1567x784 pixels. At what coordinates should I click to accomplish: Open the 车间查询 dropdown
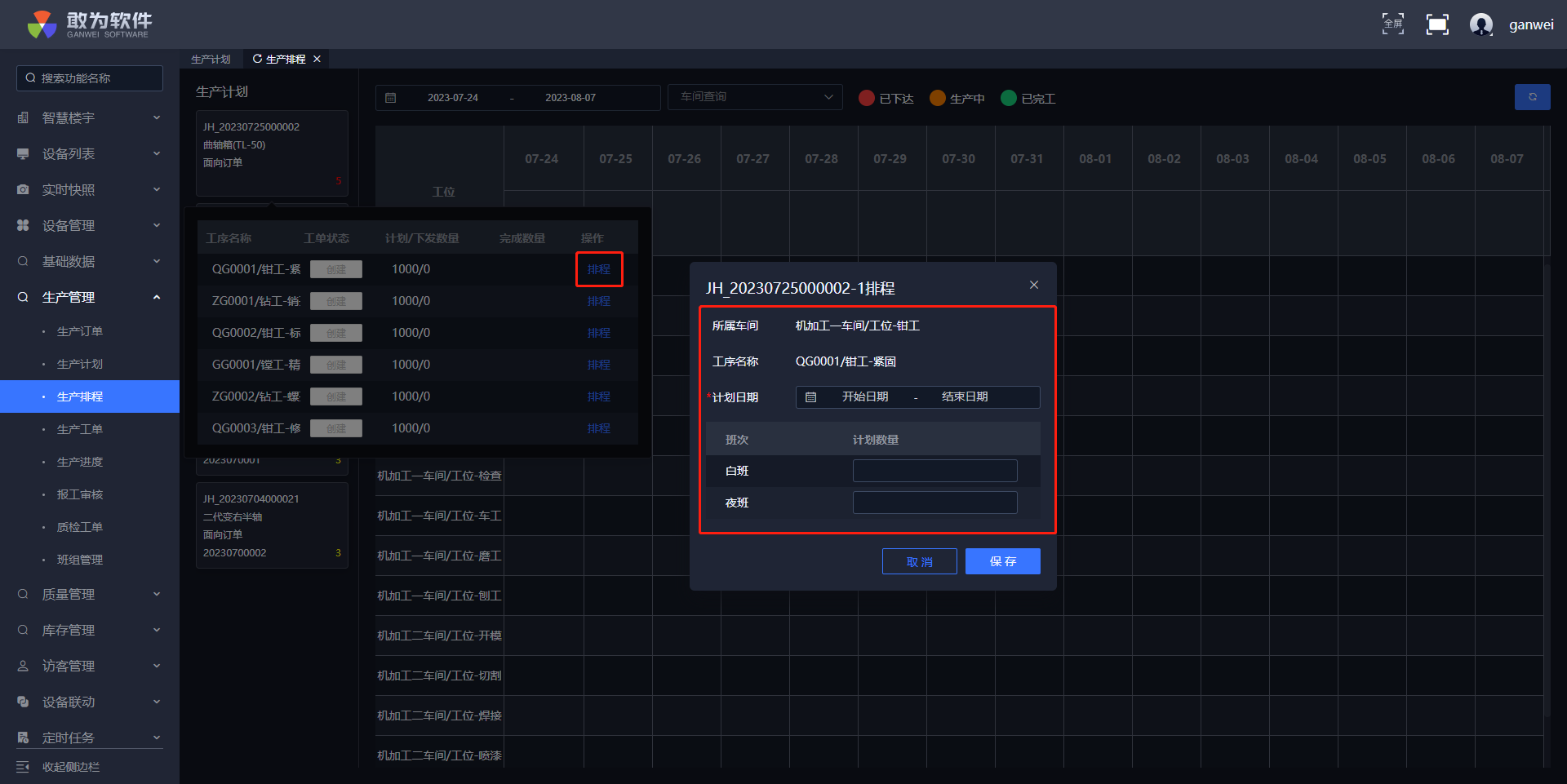click(x=754, y=97)
